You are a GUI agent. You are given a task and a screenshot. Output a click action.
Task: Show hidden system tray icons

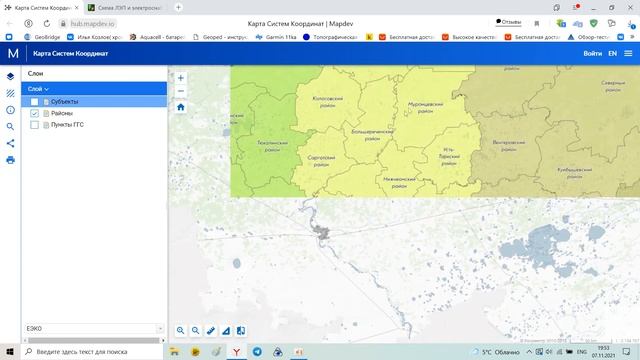coord(529,351)
